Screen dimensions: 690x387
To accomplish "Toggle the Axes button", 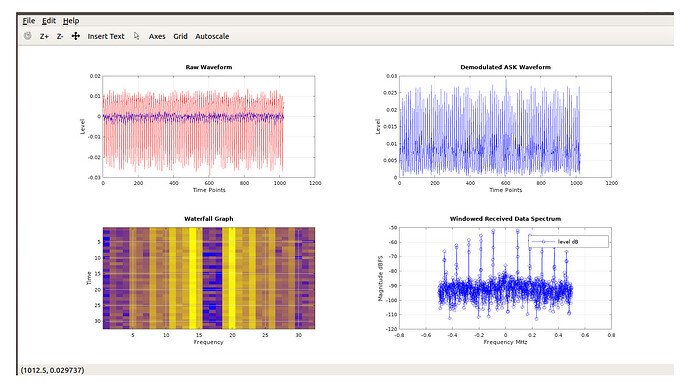I will pos(157,37).
